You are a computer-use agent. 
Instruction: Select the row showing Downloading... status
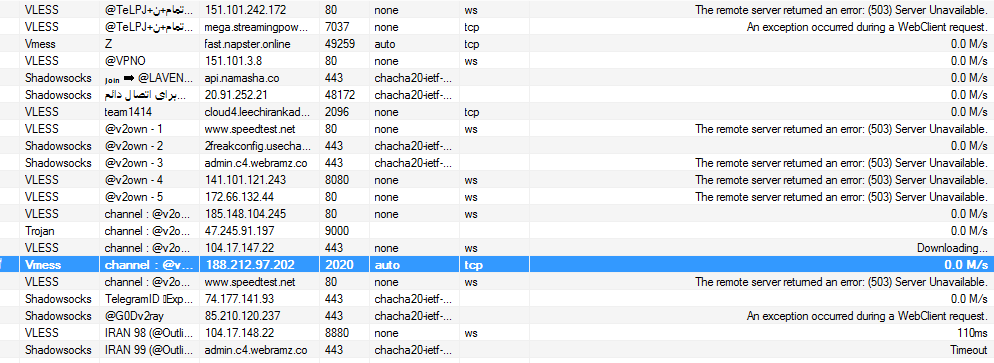(497, 247)
